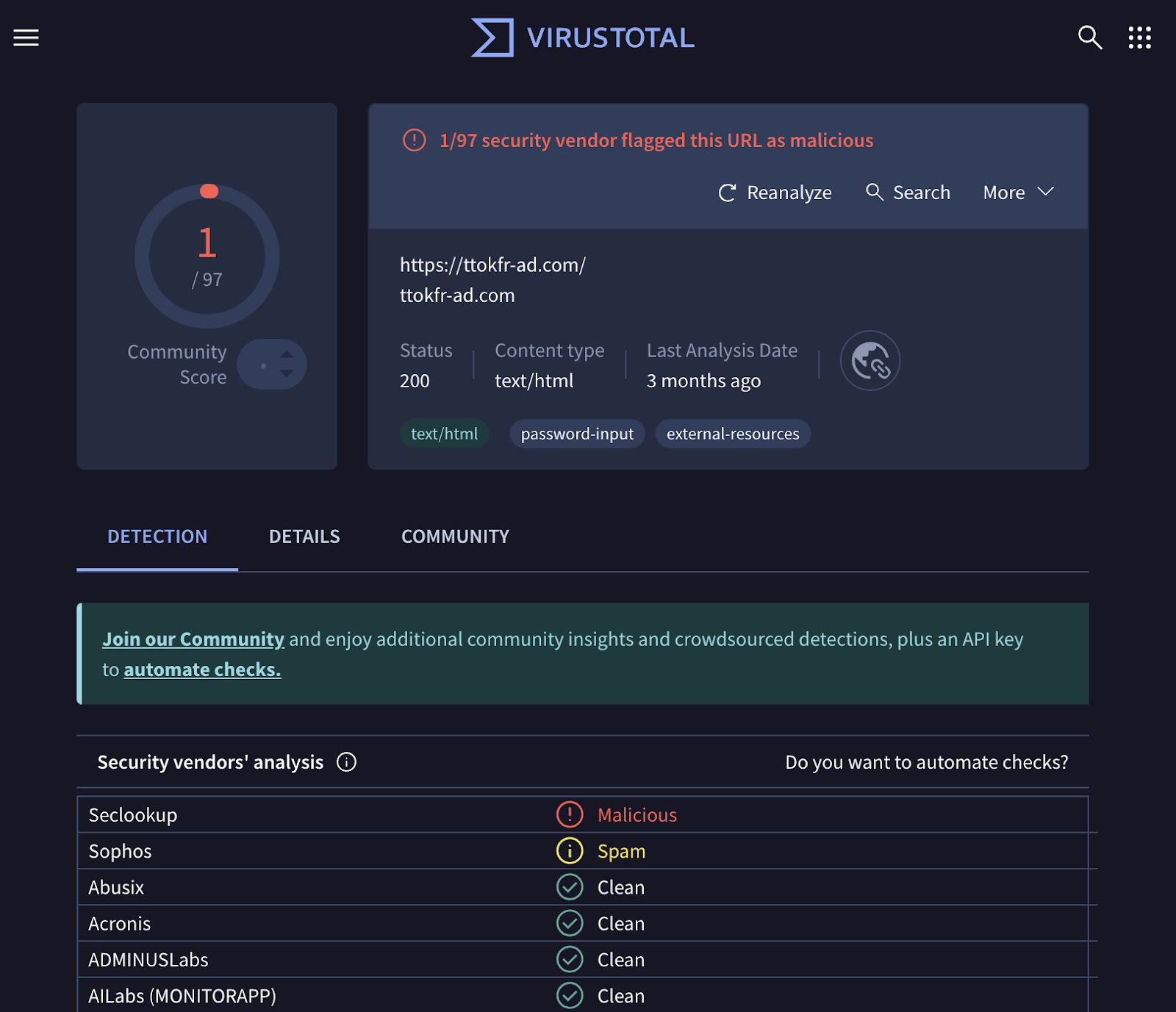
Task: Switch to the COMMUNITY tab
Action: [455, 536]
